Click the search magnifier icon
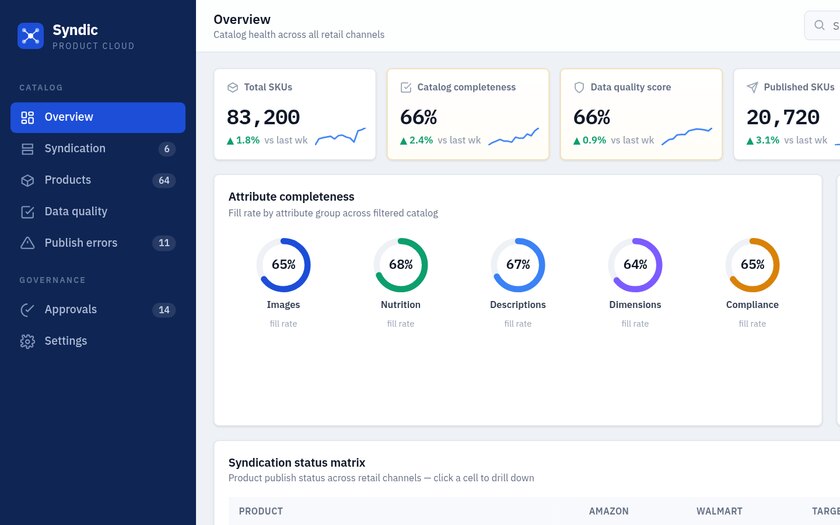Image resolution: width=840 pixels, height=525 pixels. coord(819,25)
